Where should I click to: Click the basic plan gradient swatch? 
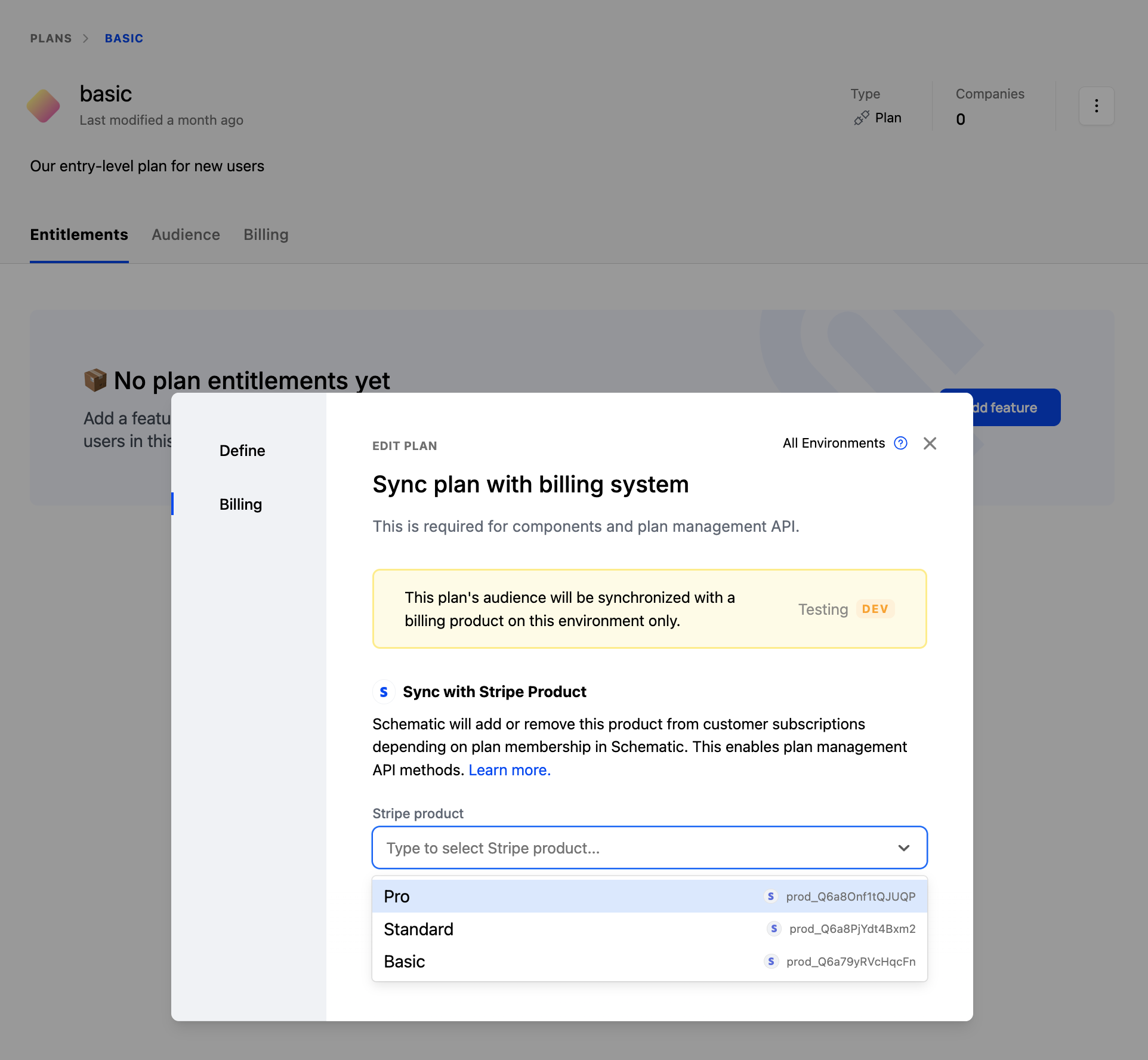click(x=43, y=106)
